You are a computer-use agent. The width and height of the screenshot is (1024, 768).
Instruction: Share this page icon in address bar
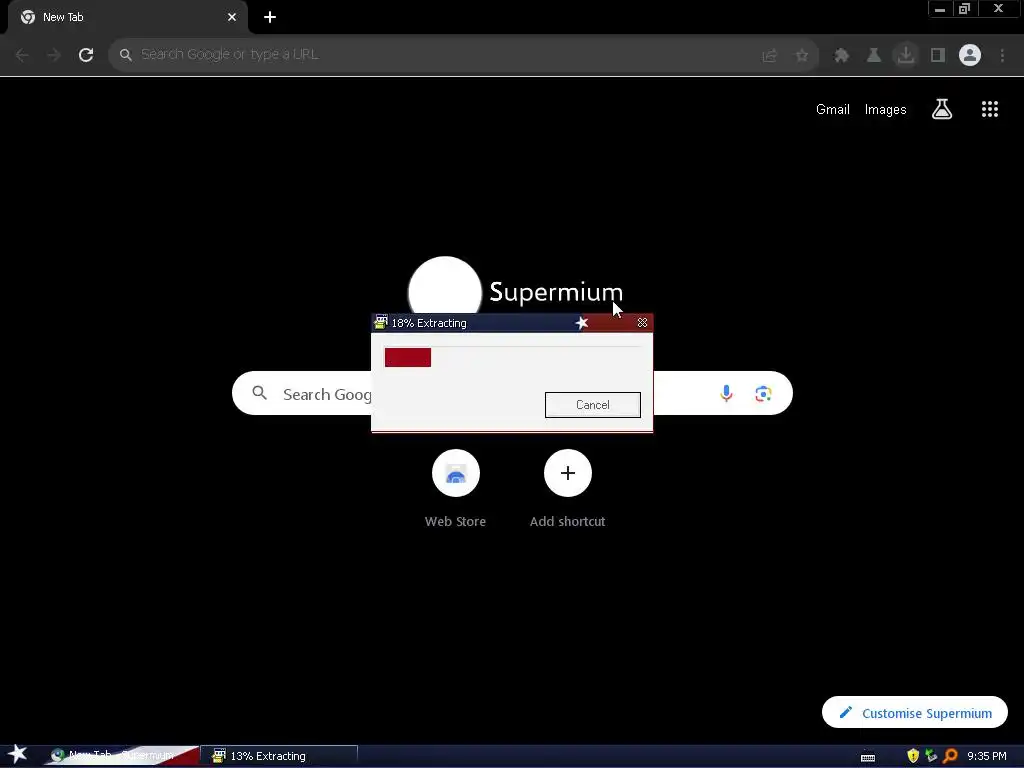[x=769, y=56]
